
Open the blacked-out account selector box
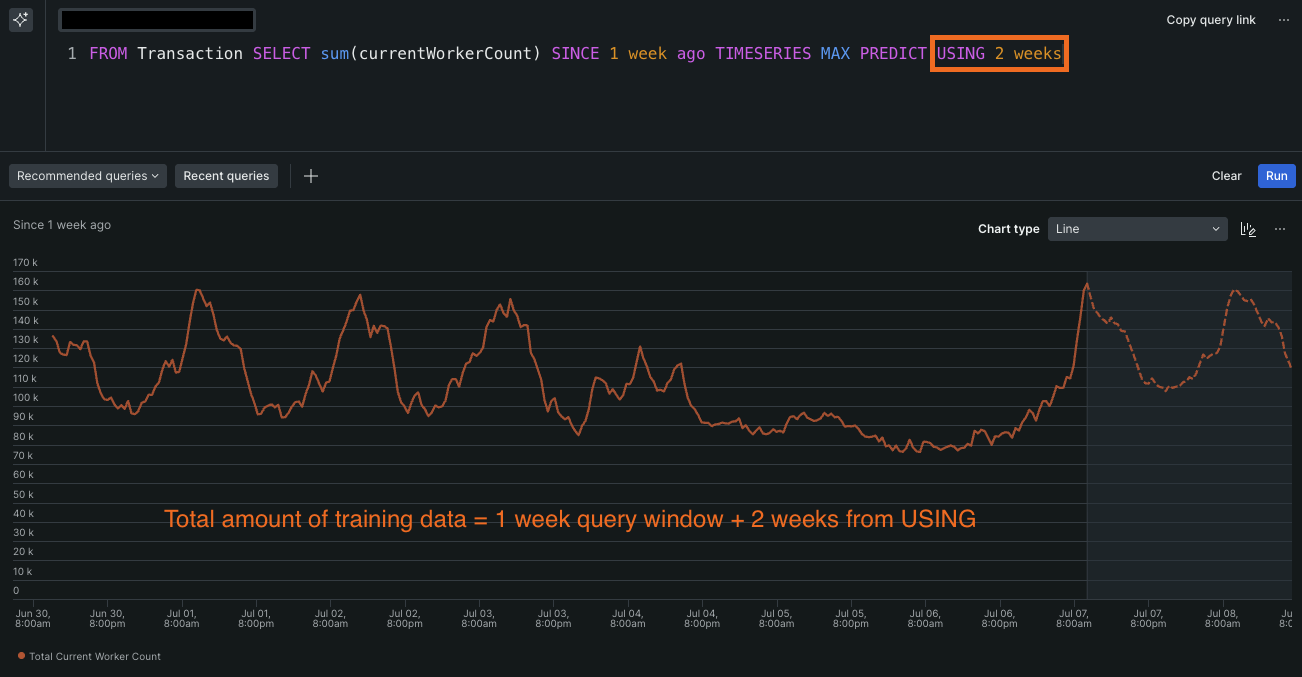(x=156, y=20)
